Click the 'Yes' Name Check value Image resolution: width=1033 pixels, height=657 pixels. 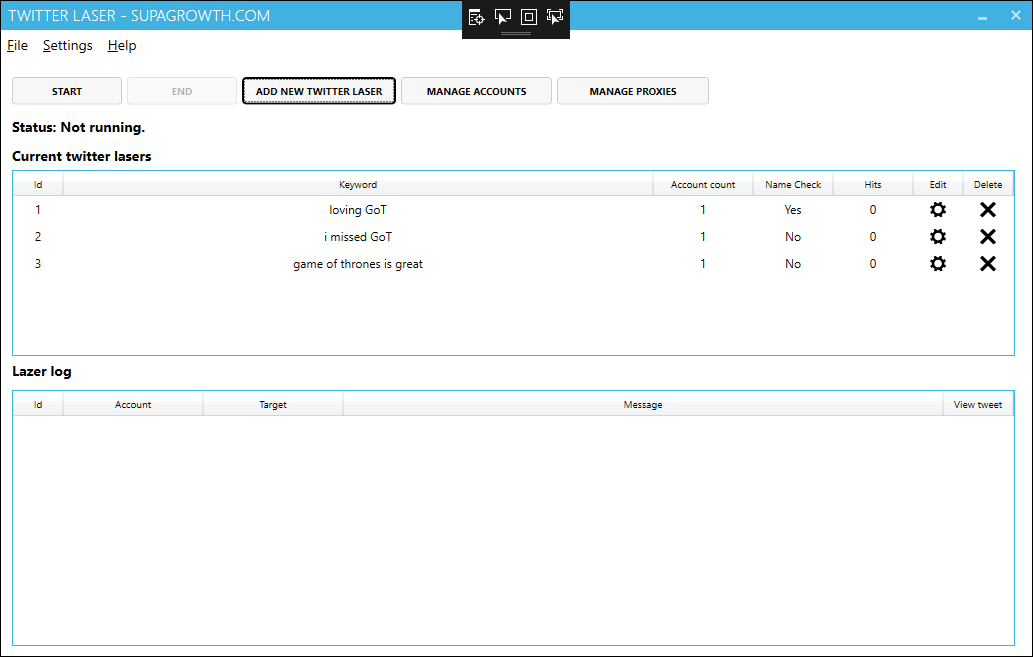[x=793, y=210]
